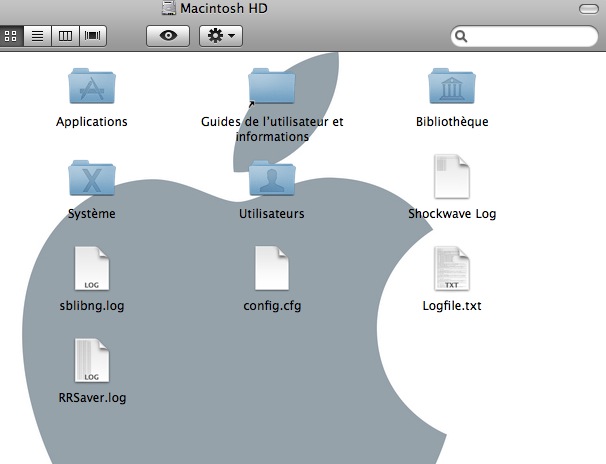Click the "Utilisateurs" label
The image size is (606, 464).
(x=272, y=214)
